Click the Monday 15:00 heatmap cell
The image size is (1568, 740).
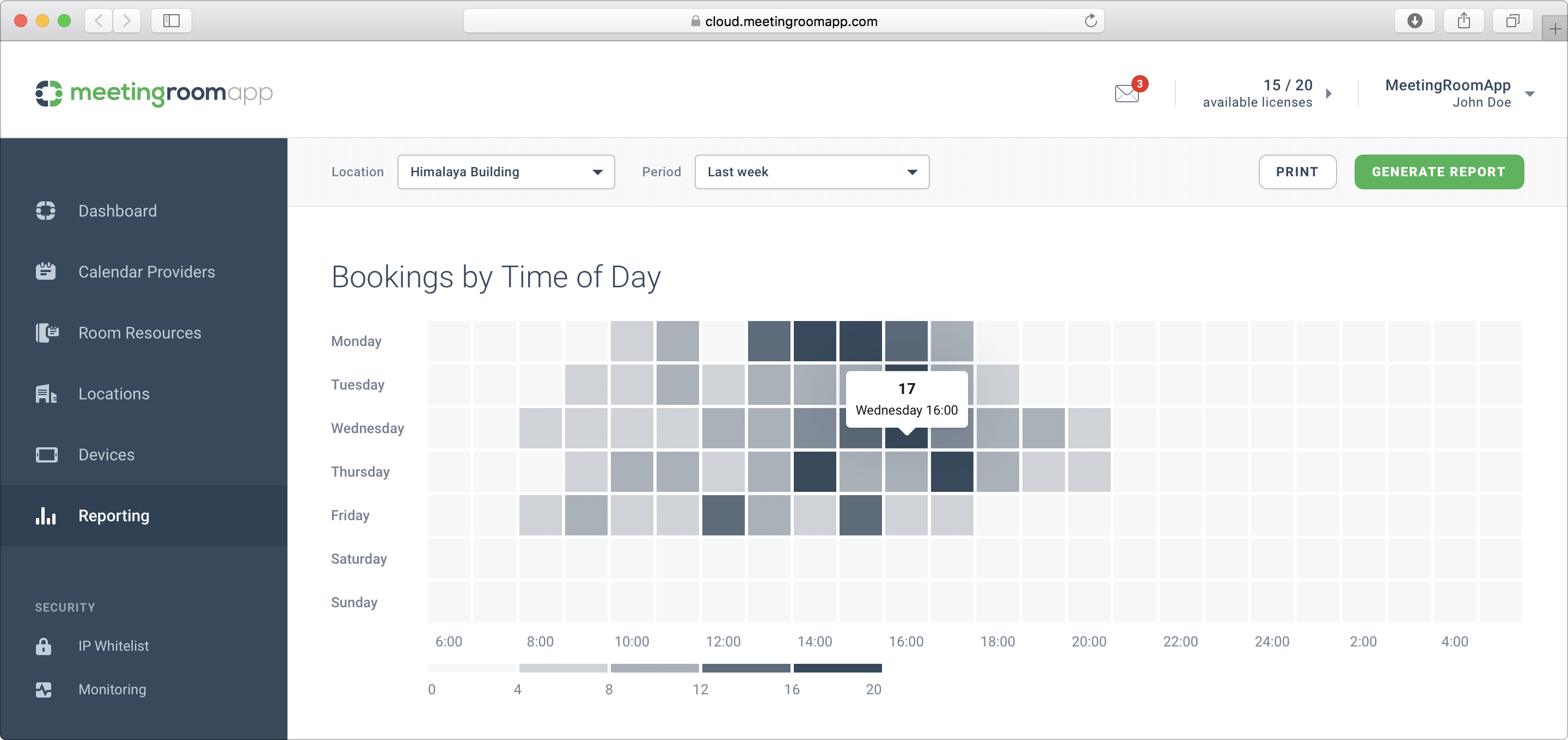(x=860, y=341)
